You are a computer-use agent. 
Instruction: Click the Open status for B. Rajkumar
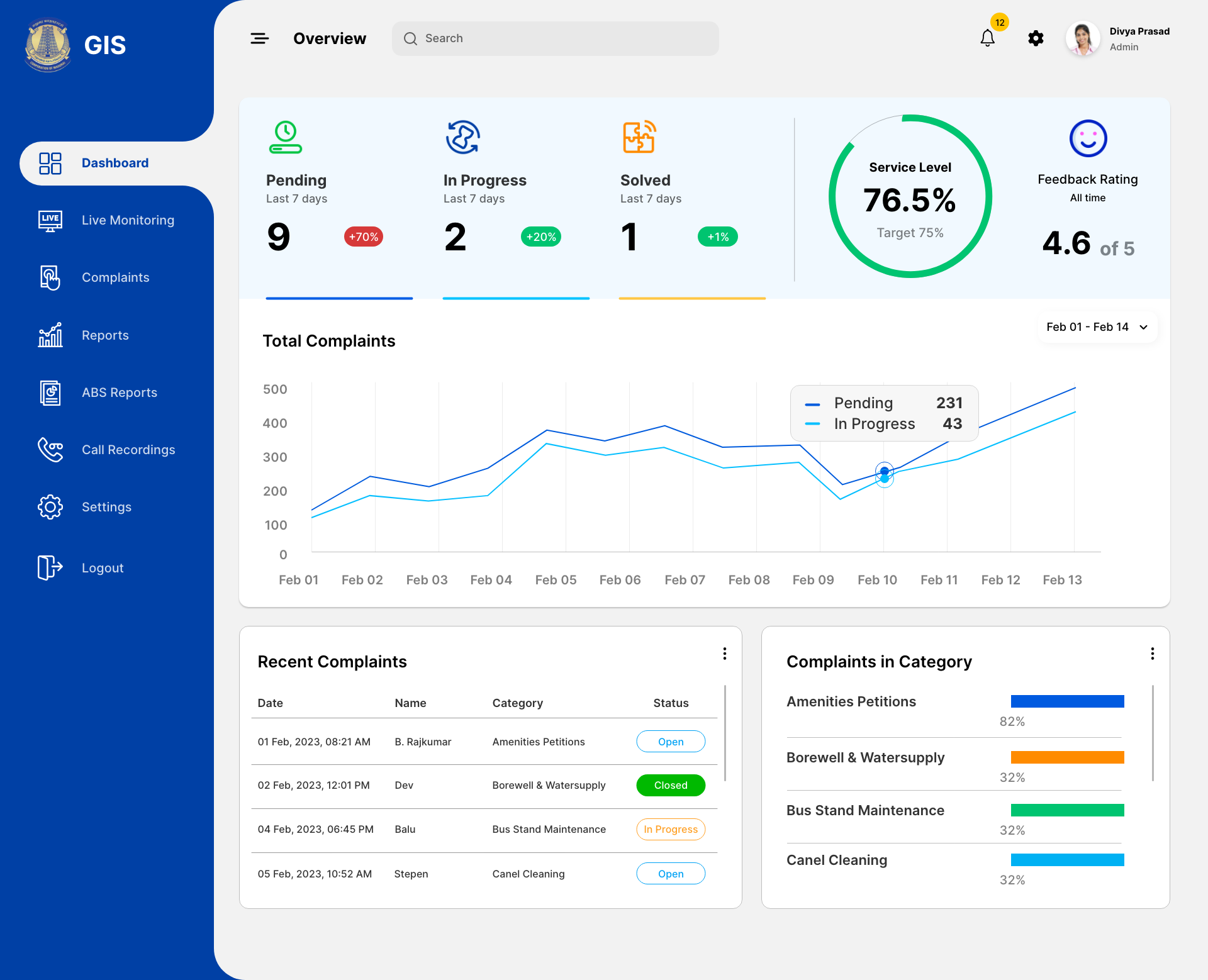[x=671, y=742]
